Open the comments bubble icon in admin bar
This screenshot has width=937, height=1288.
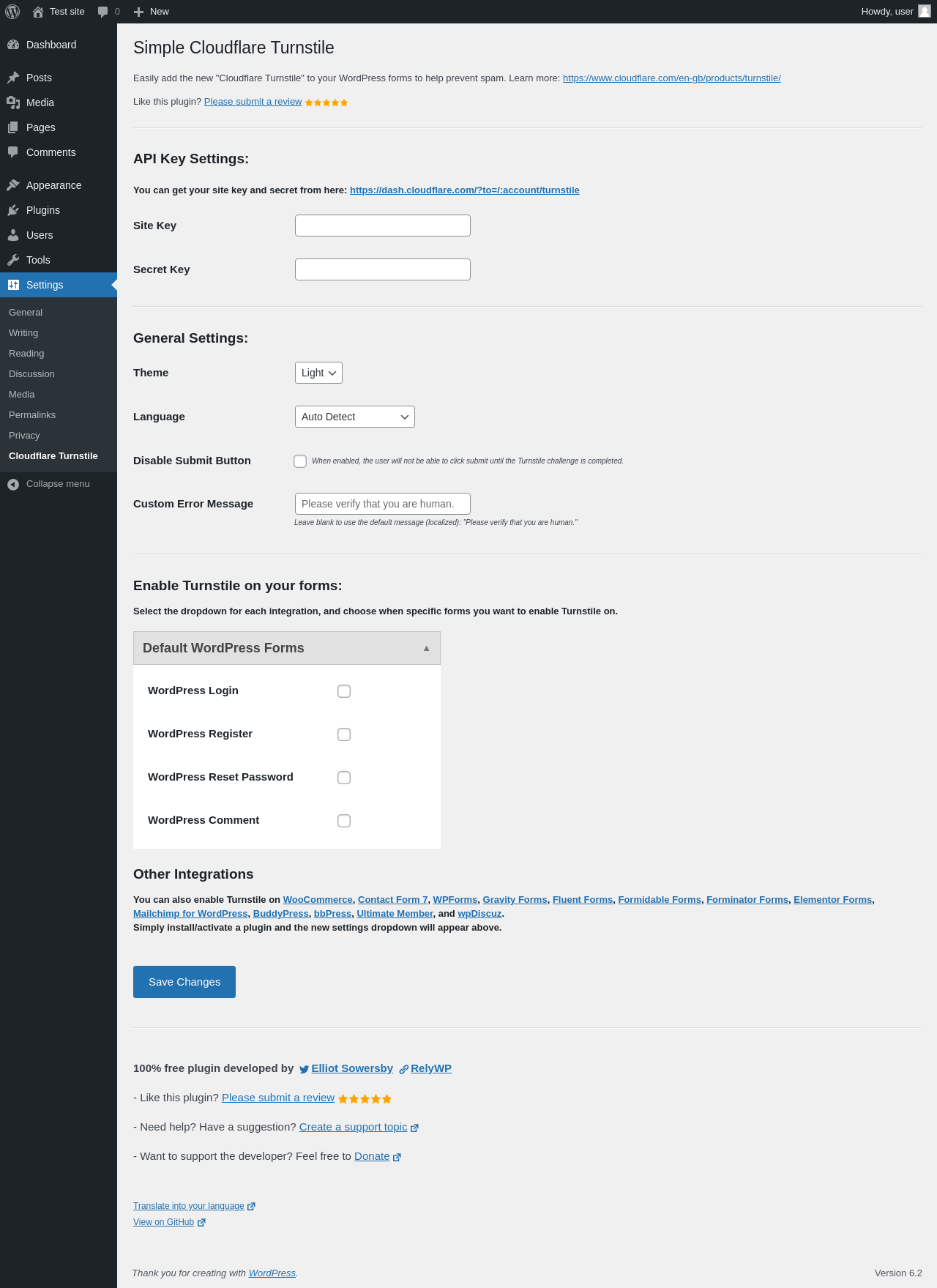point(103,12)
